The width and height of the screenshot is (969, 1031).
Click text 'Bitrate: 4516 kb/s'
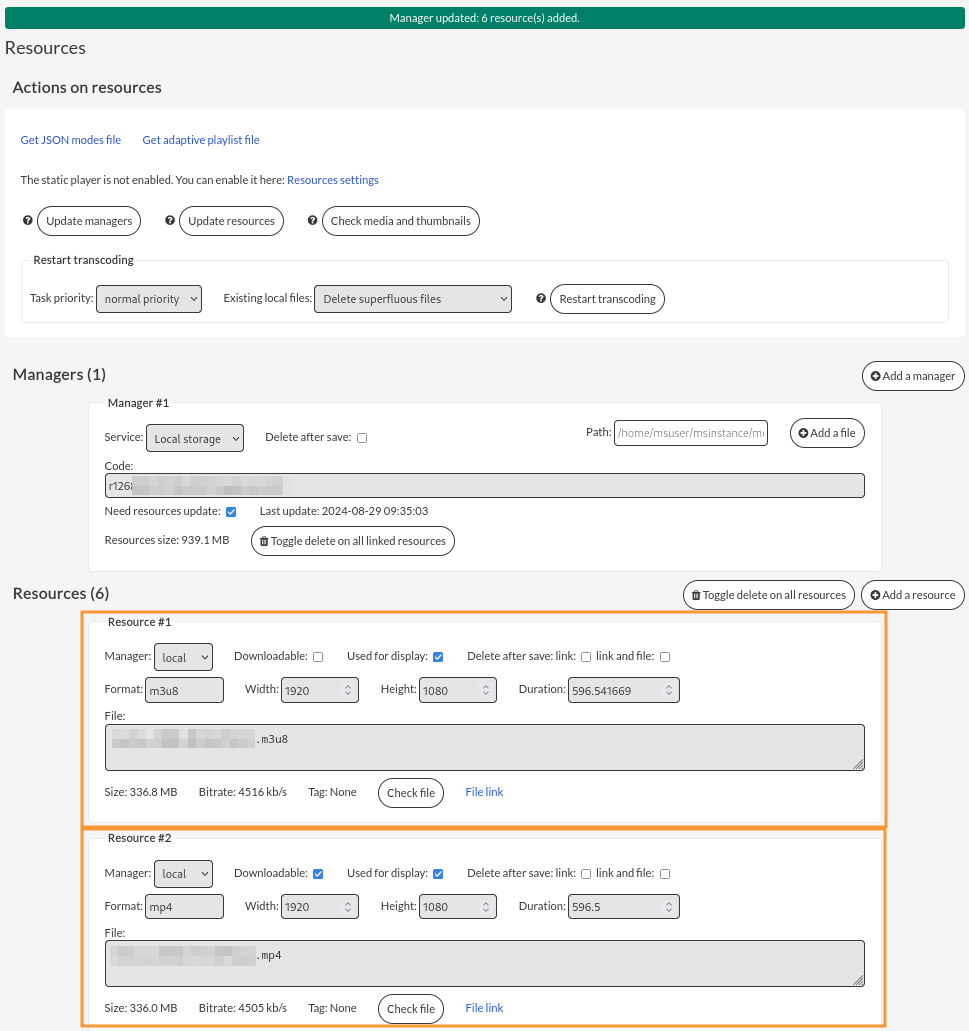coord(243,792)
